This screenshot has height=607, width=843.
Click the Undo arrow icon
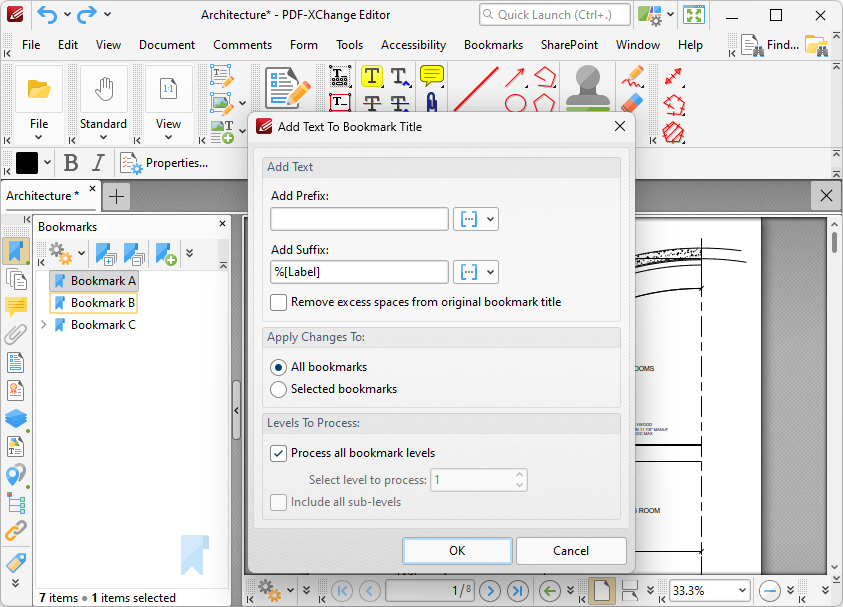(47, 15)
